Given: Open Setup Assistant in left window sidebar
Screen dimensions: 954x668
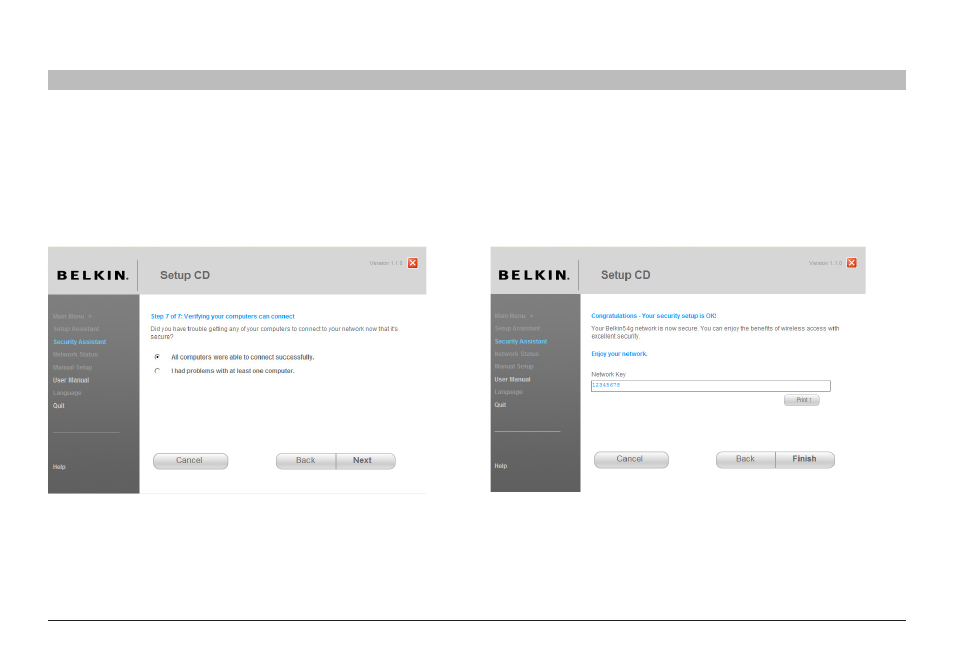Looking at the screenshot, I should click(76, 329).
